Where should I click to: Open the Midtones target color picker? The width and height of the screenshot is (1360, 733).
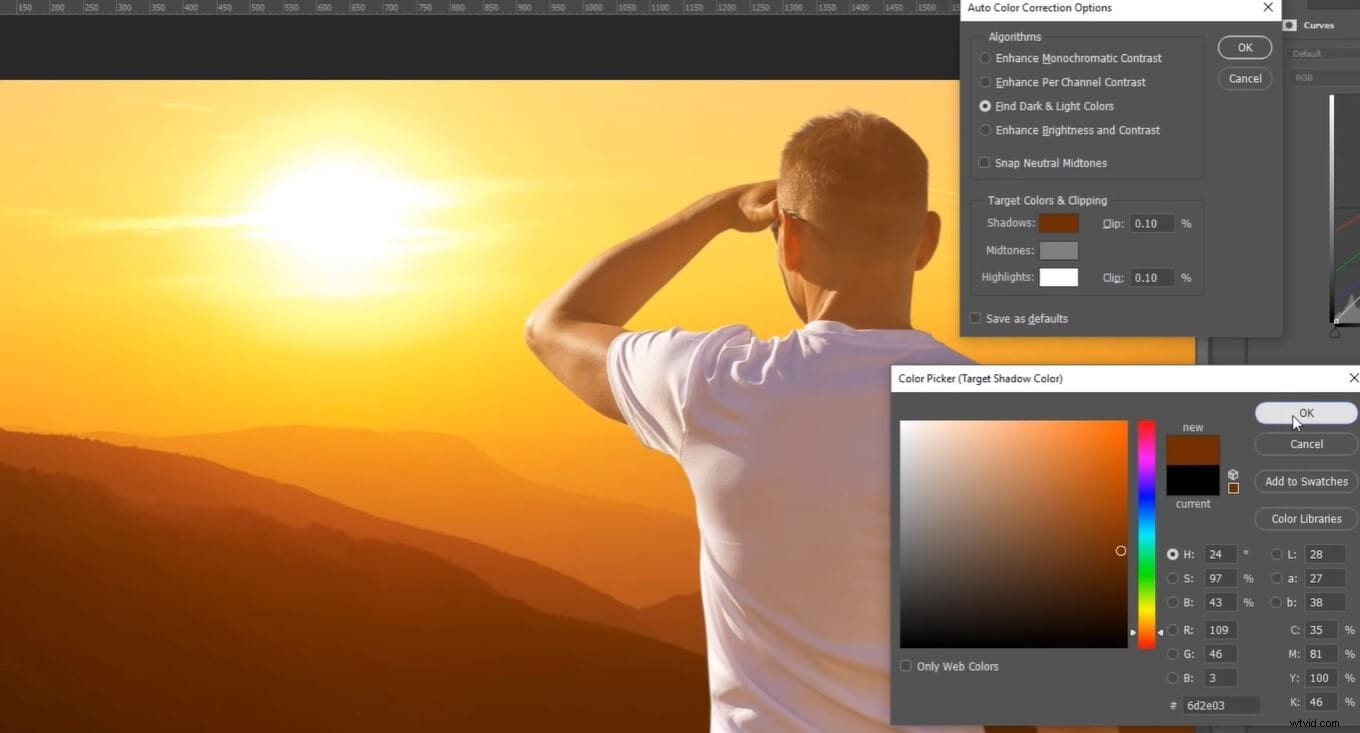[1058, 250]
